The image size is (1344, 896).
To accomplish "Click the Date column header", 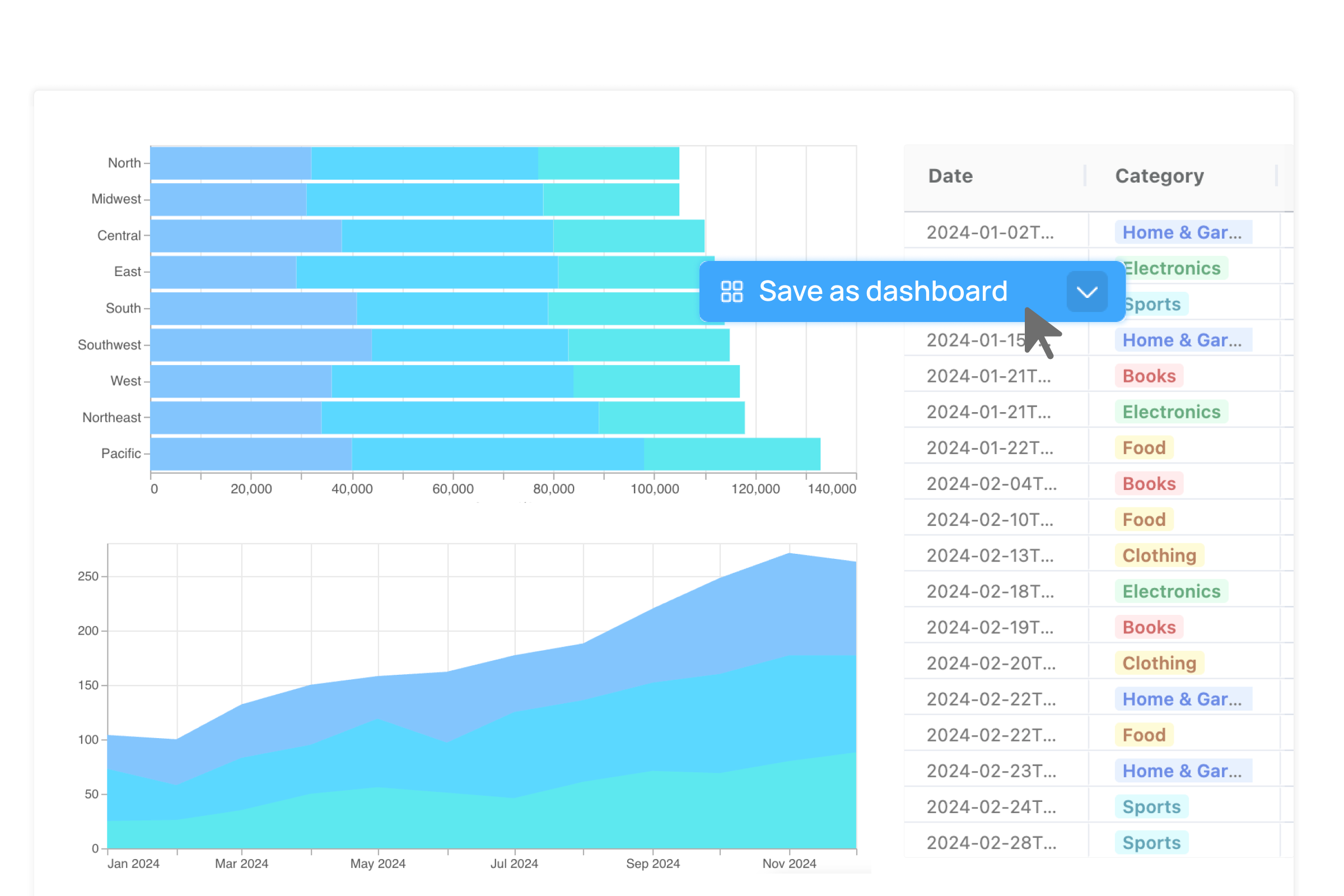I will point(950,176).
